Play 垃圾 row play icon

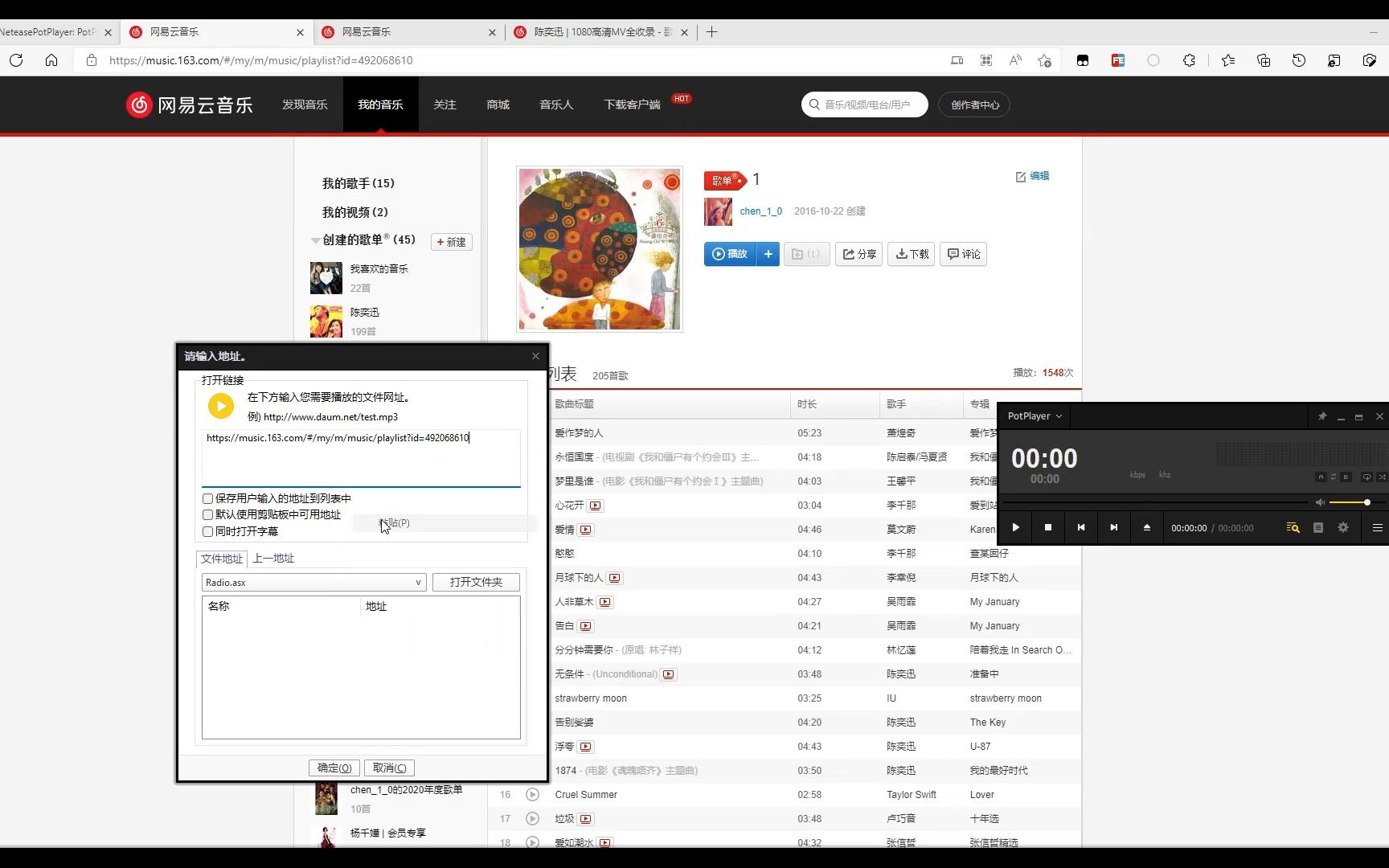[x=532, y=819]
